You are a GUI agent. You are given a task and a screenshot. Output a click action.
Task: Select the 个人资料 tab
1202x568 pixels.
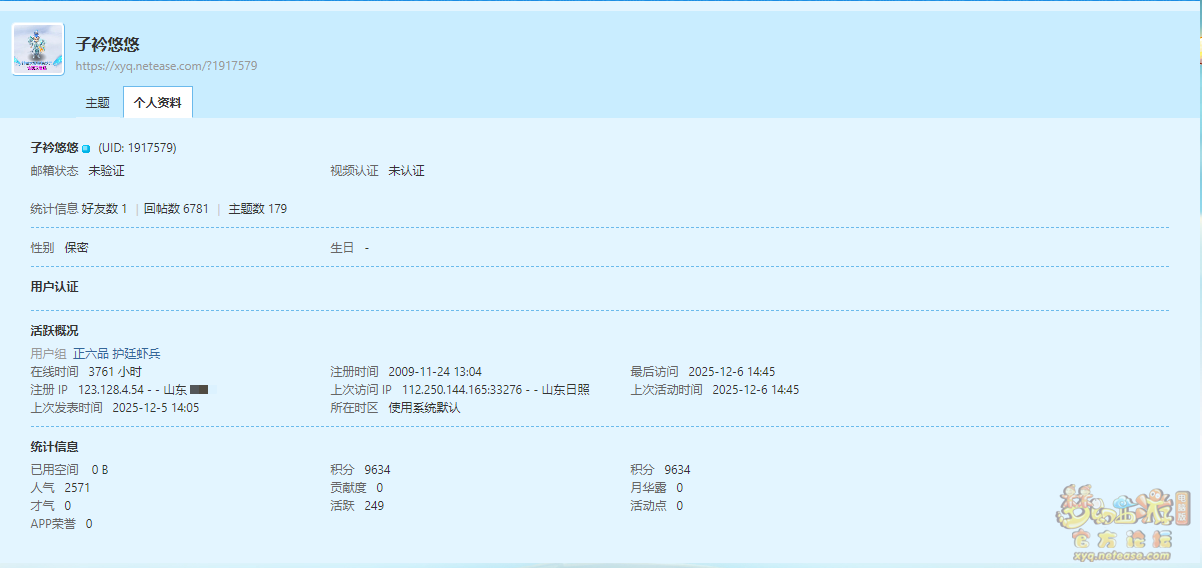(x=158, y=103)
